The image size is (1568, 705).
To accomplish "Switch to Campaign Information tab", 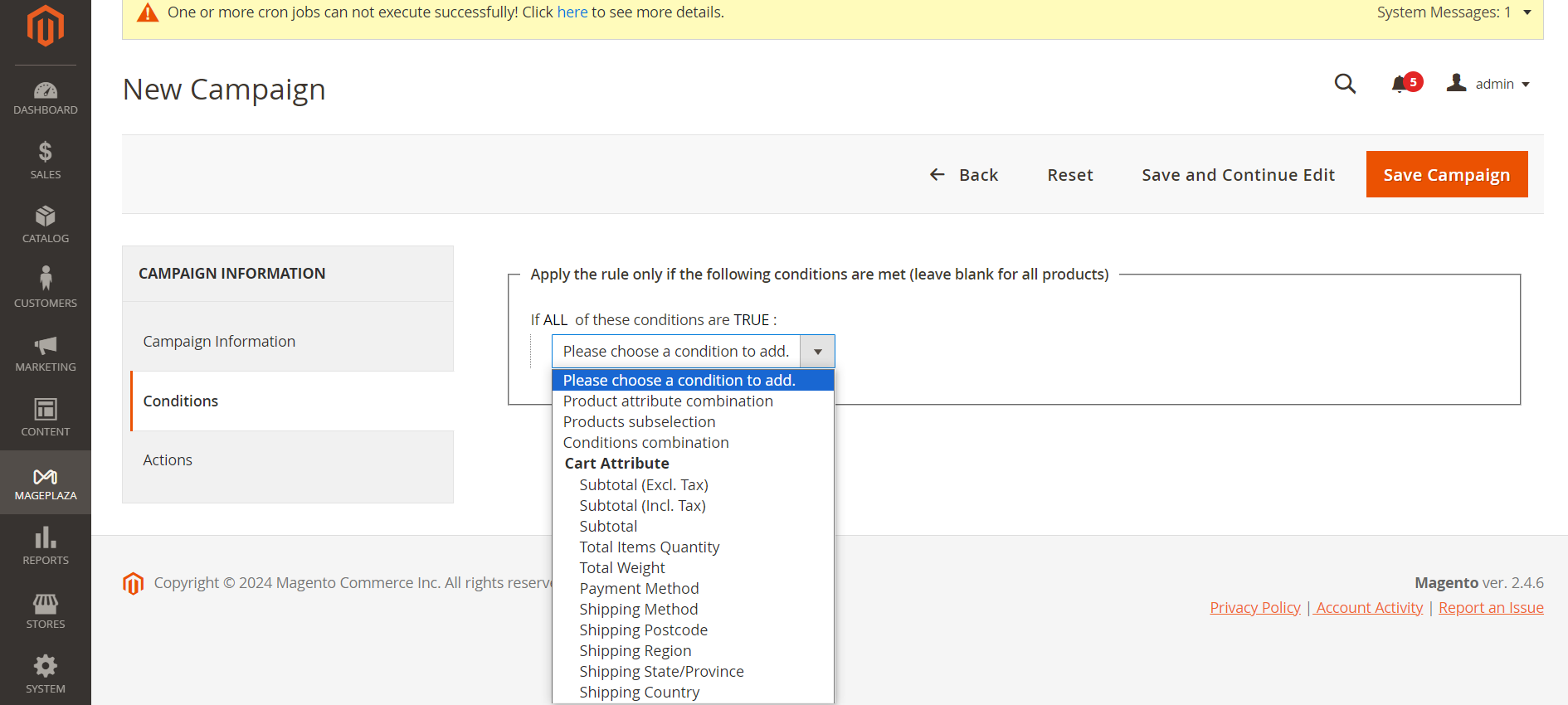I will tap(219, 342).
